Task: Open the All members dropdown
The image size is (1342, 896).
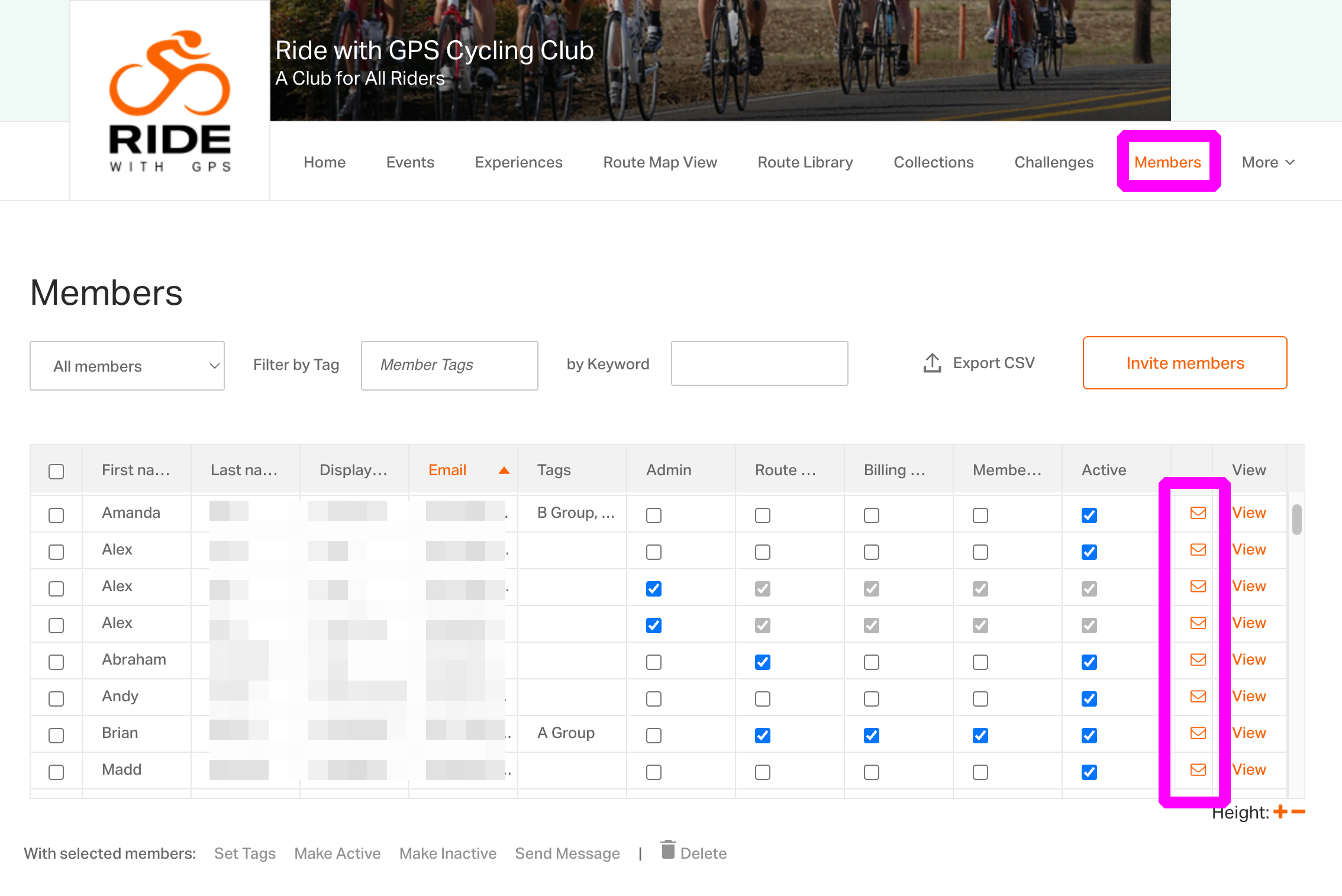Action: pos(127,366)
